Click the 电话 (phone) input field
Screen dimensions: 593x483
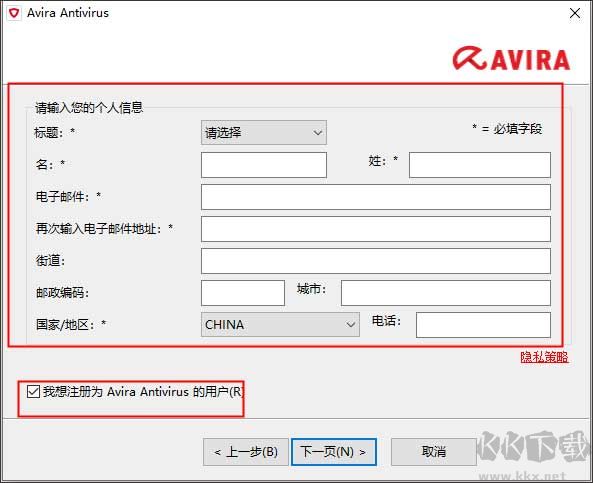483,325
